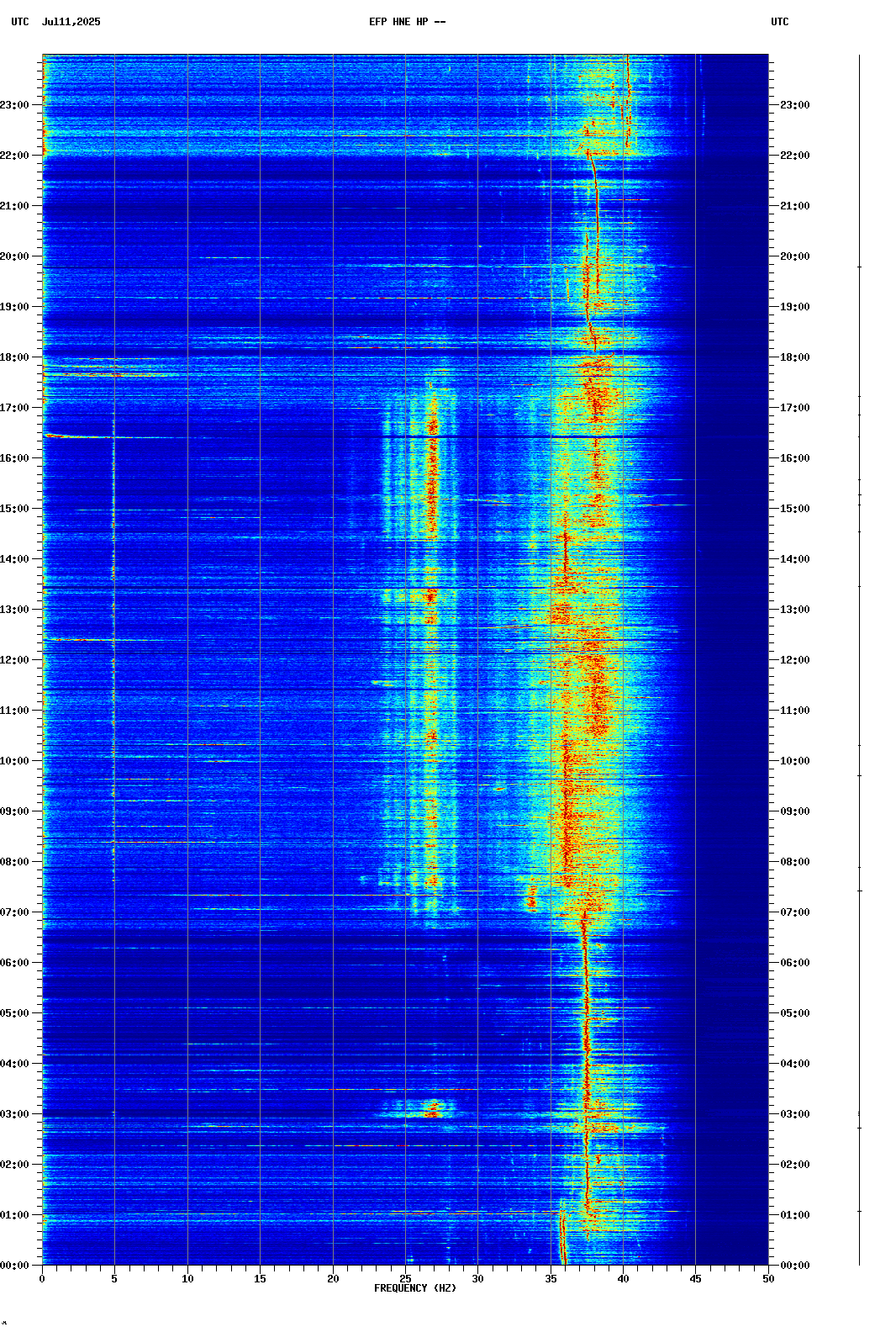The height and width of the screenshot is (1332, 896).
Task: Click the 15 Hz frequency tick label
Action: pyautogui.click(x=260, y=1279)
